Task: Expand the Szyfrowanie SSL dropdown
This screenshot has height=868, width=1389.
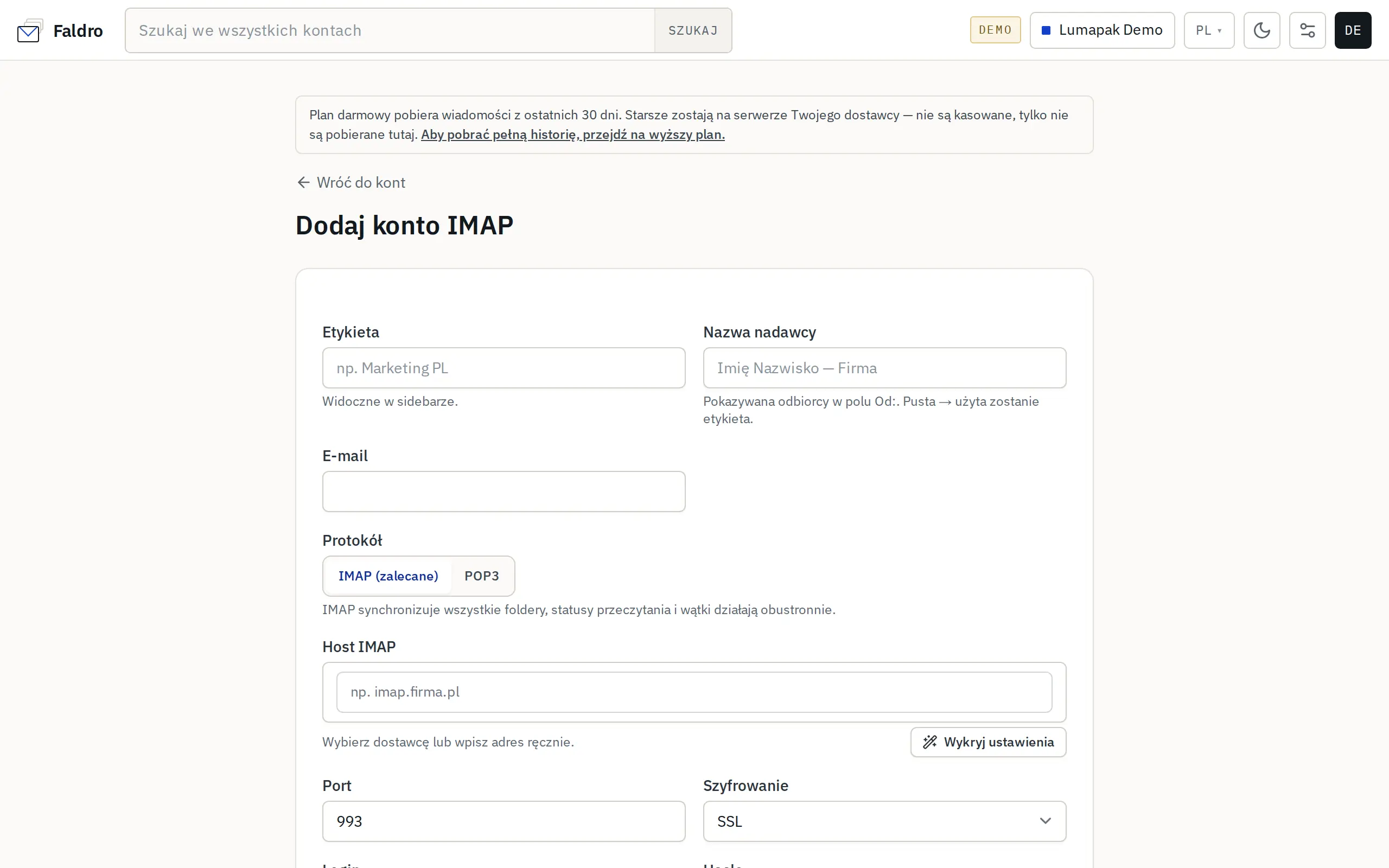Action: 884,821
